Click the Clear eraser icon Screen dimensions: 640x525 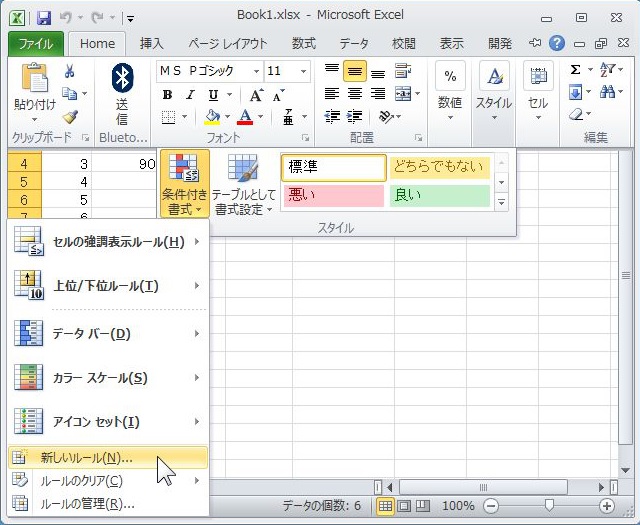click(576, 114)
